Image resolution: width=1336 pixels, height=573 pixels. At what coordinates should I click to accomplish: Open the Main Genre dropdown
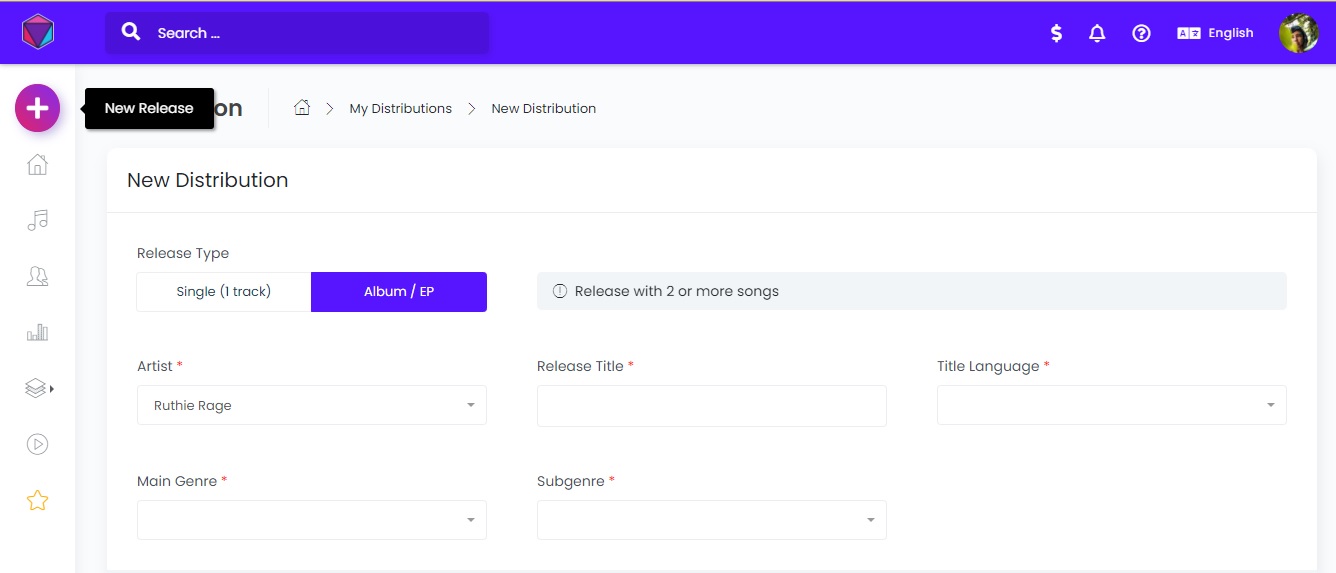312,520
